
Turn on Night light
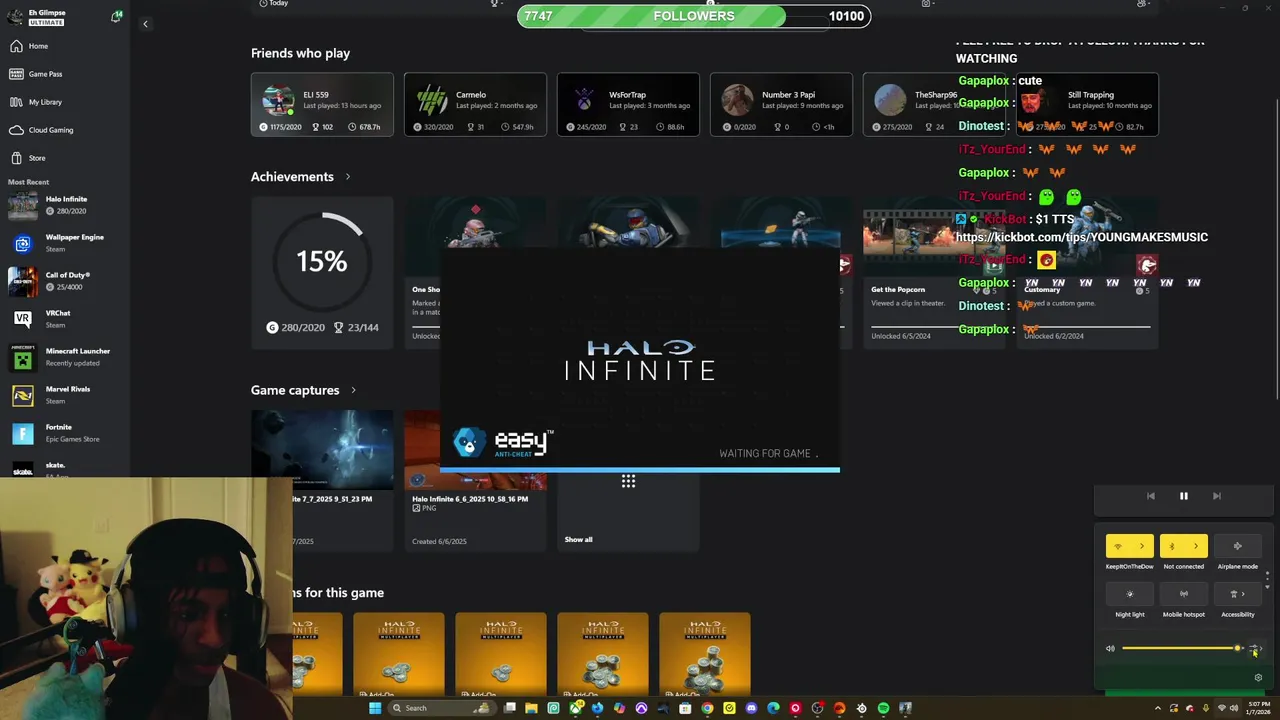(x=1130, y=594)
